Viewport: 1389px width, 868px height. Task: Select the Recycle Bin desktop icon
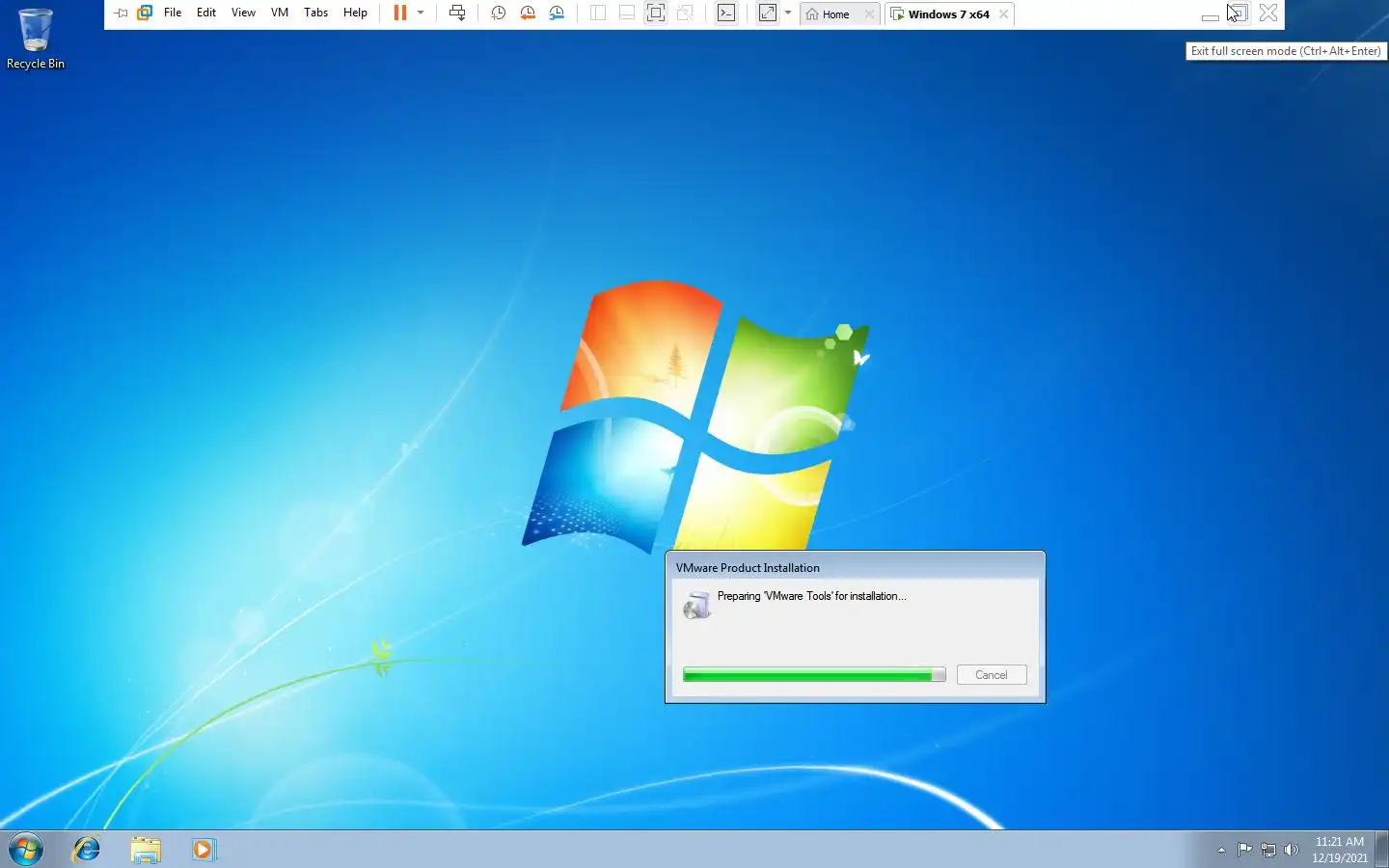pos(36,39)
